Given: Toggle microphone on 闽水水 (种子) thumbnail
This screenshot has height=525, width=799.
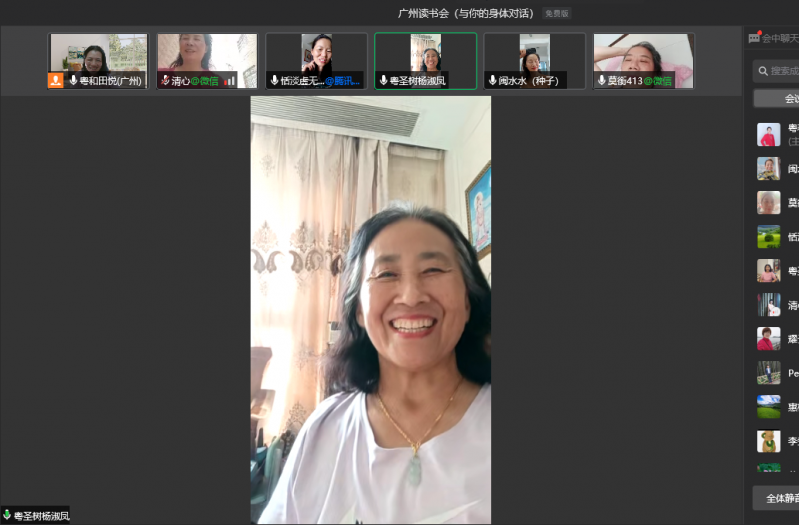Looking at the screenshot, I should [493, 80].
